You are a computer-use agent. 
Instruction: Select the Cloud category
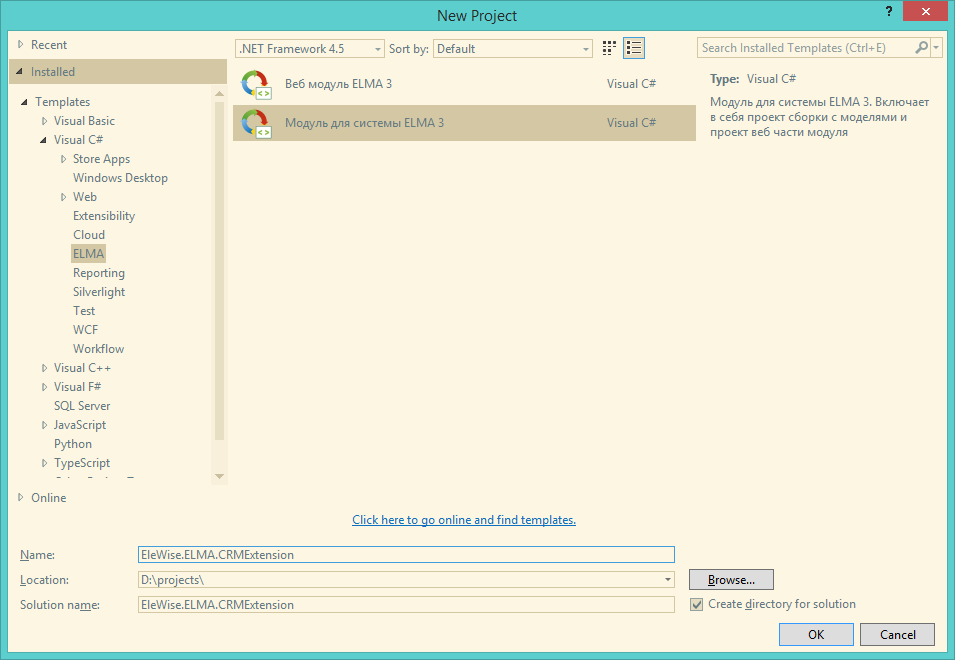[x=89, y=234]
